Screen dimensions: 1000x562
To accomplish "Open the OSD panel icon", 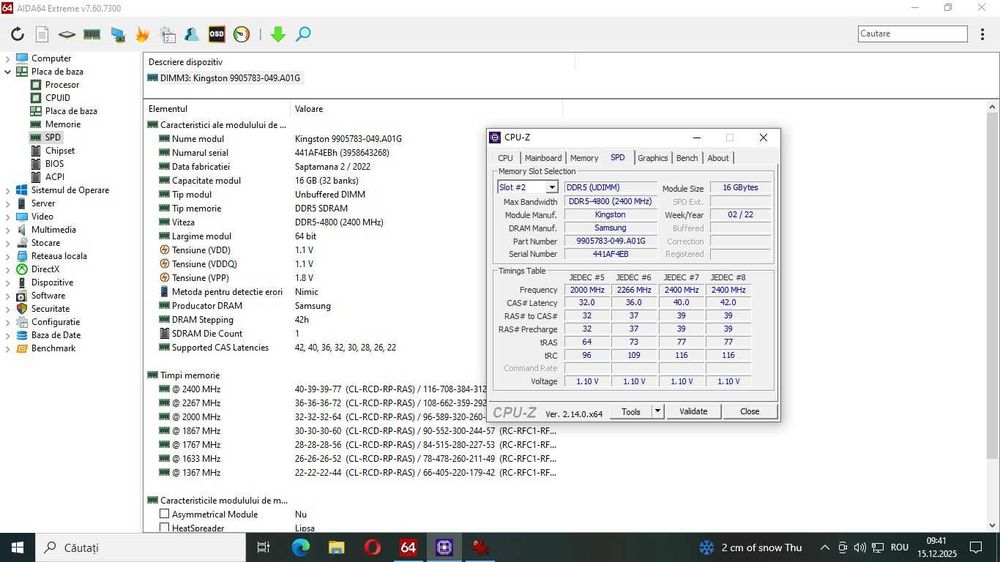I will (x=217, y=34).
